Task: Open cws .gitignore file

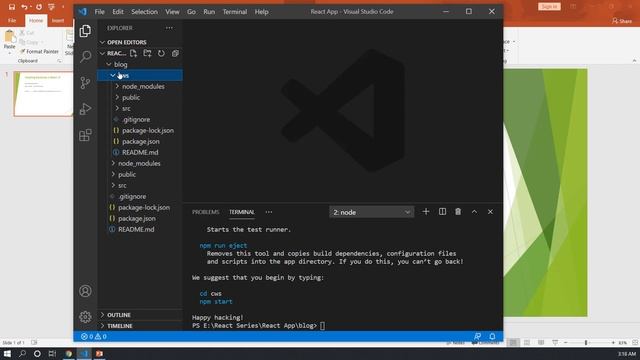Action: [140, 119]
